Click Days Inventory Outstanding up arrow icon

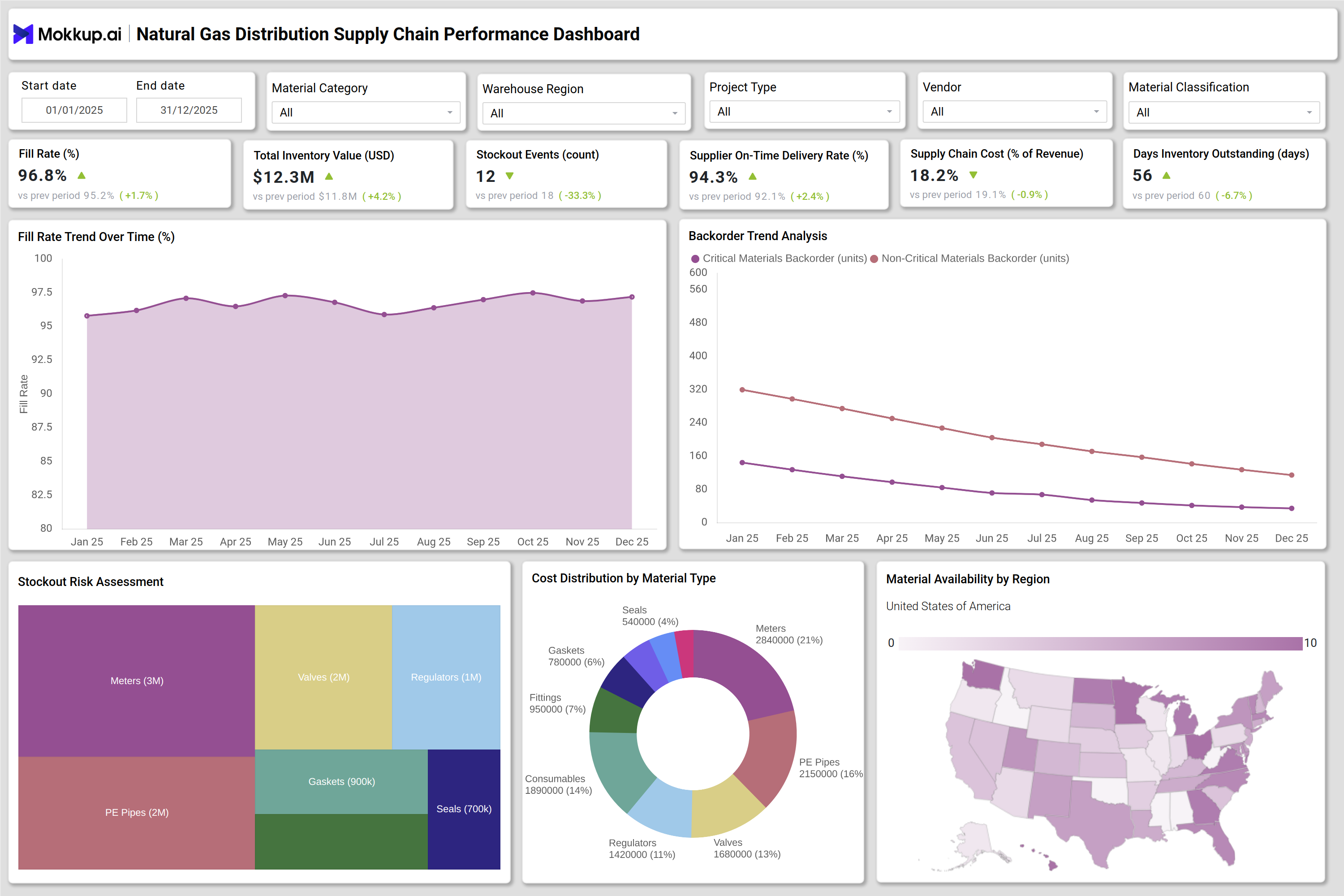coord(1166,176)
